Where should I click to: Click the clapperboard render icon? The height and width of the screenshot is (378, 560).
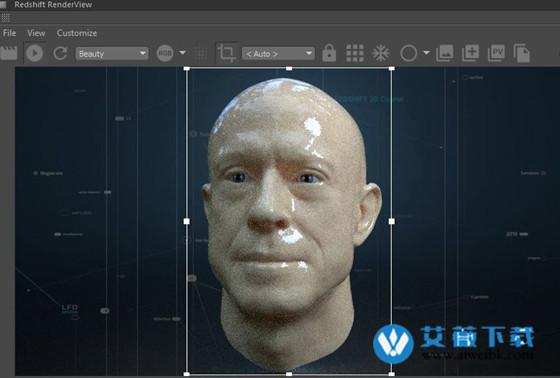coord(9,53)
